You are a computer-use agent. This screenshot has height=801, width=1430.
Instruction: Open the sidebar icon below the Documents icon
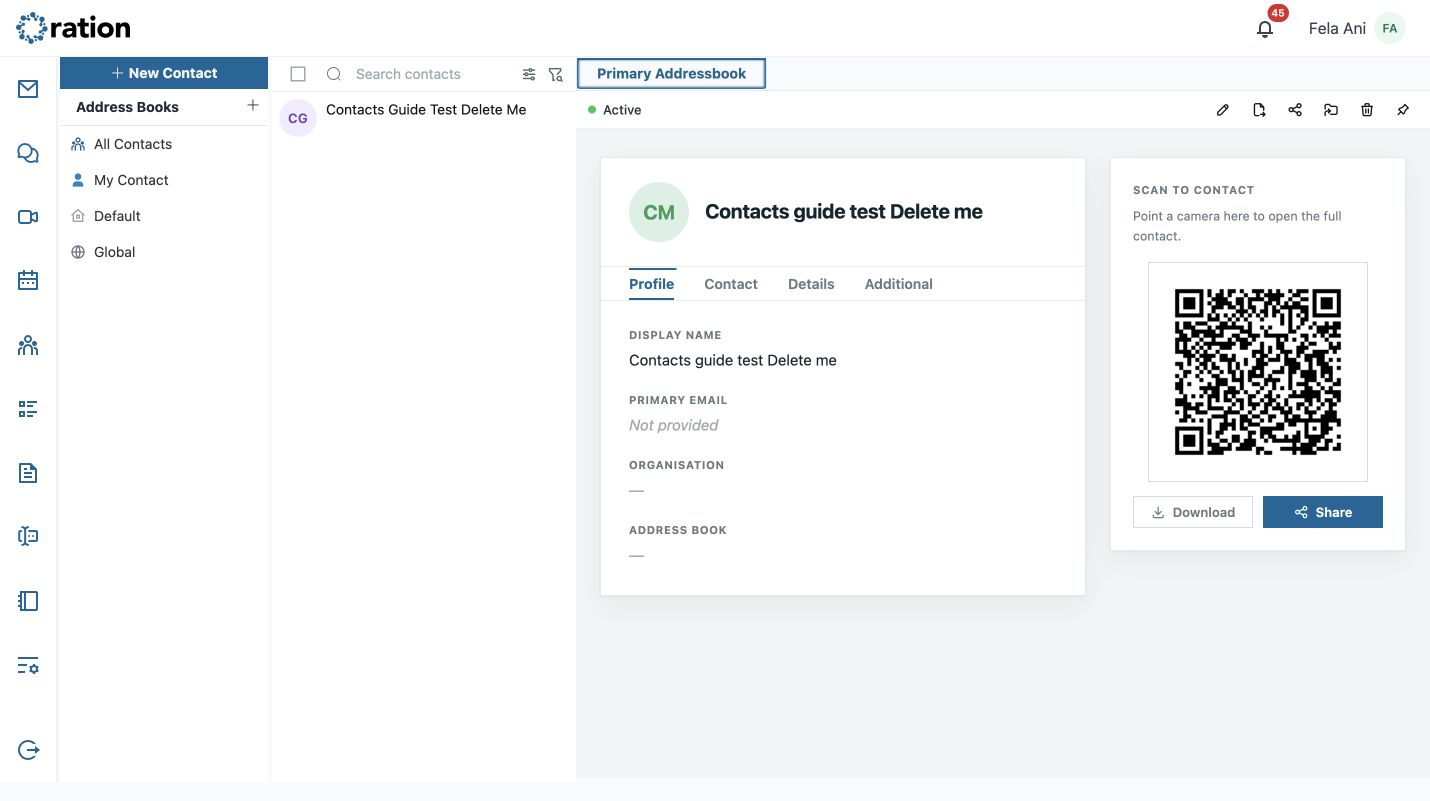(x=28, y=537)
